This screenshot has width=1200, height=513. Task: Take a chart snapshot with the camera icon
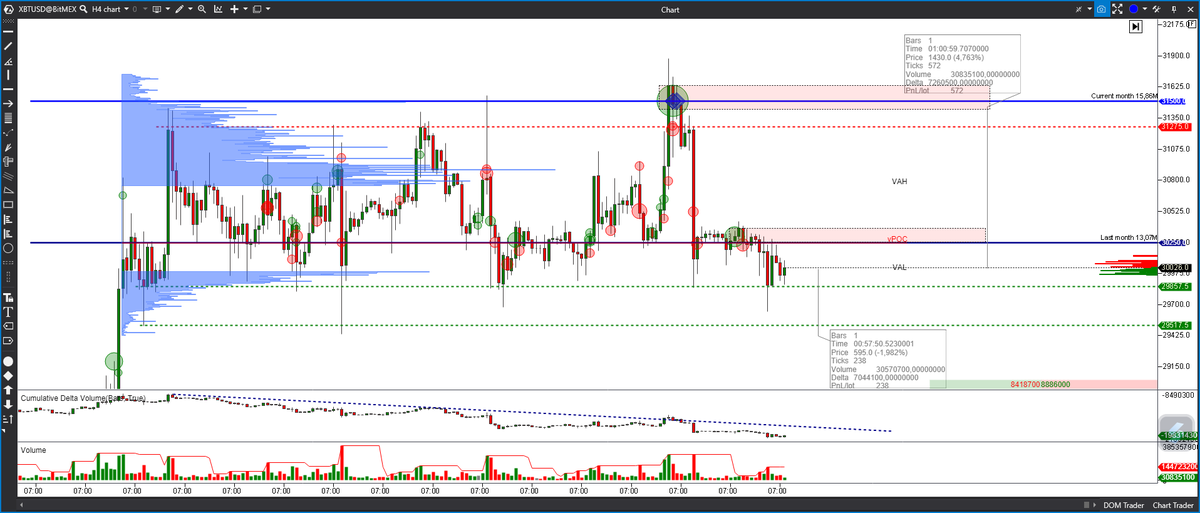pos(1101,9)
